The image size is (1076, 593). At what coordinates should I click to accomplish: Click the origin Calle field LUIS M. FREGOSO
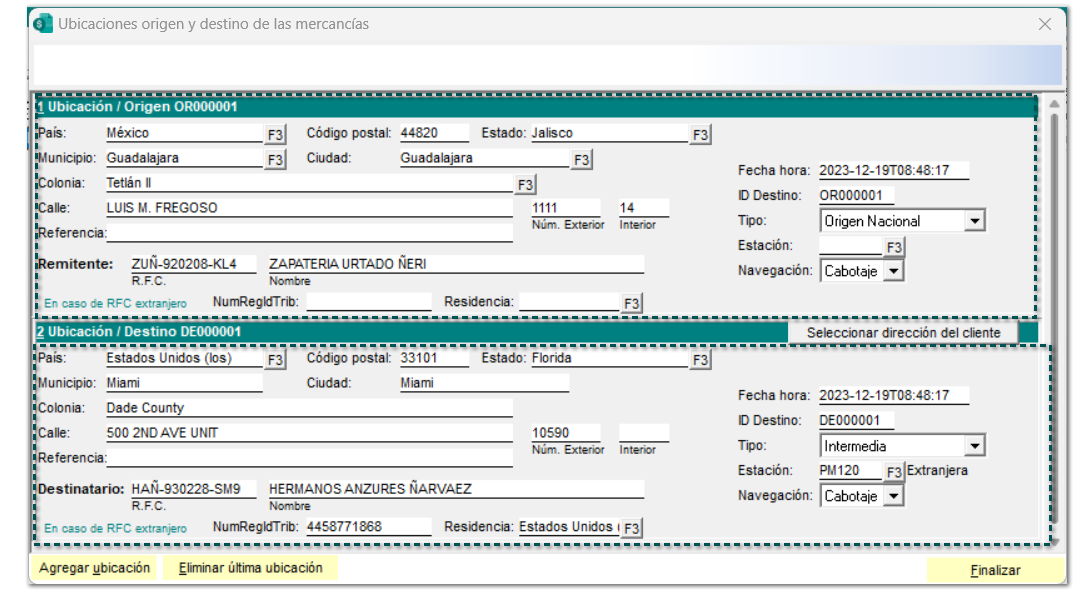[308, 208]
